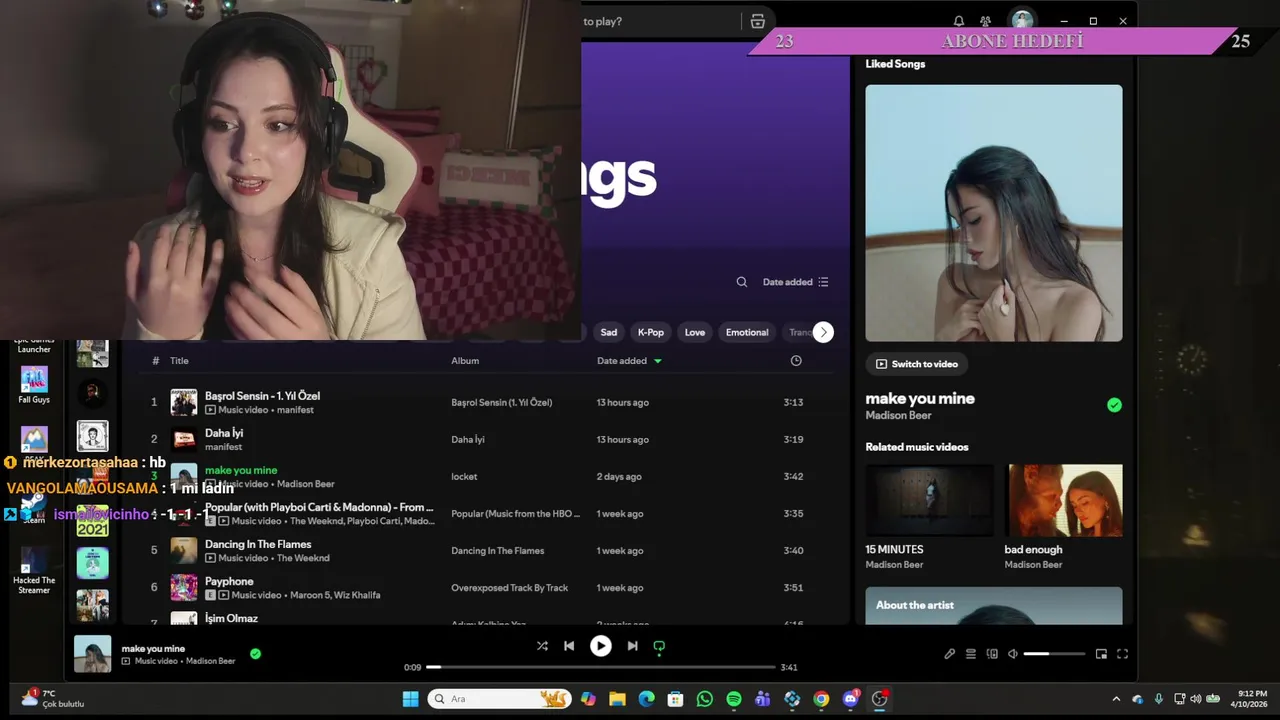Toggle liked checkmark in player bar
The width and height of the screenshot is (1280, 720).
pos(255,654)
